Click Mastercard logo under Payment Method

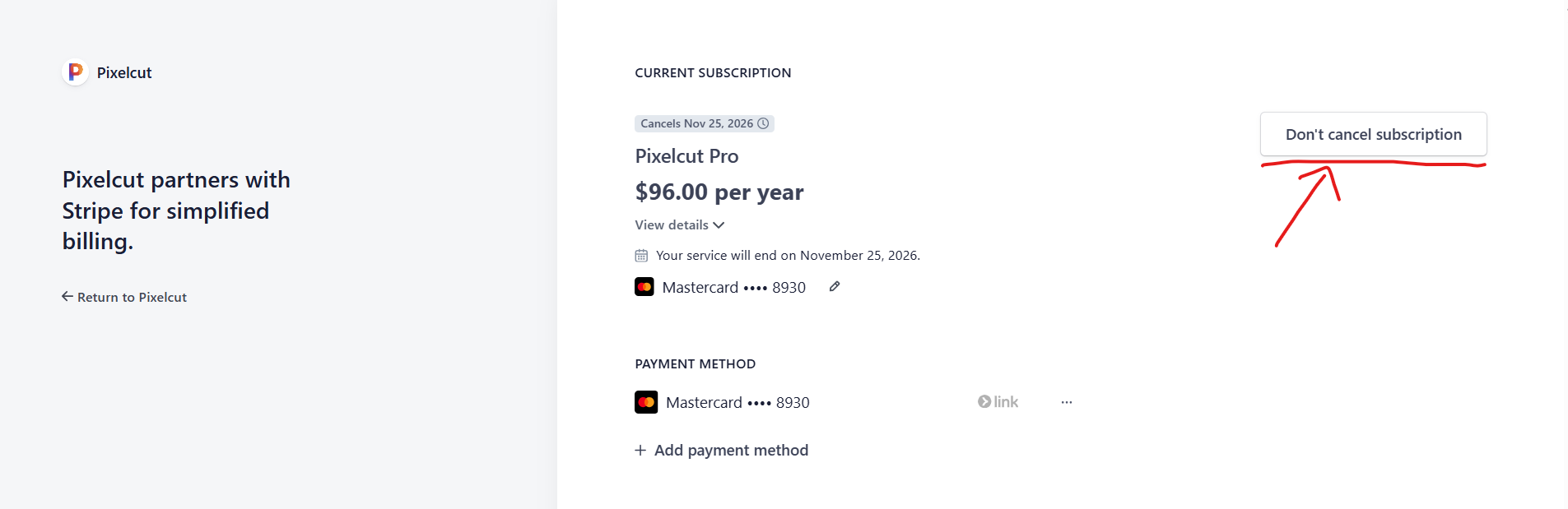pyautogui.click(x=646, y=402)
